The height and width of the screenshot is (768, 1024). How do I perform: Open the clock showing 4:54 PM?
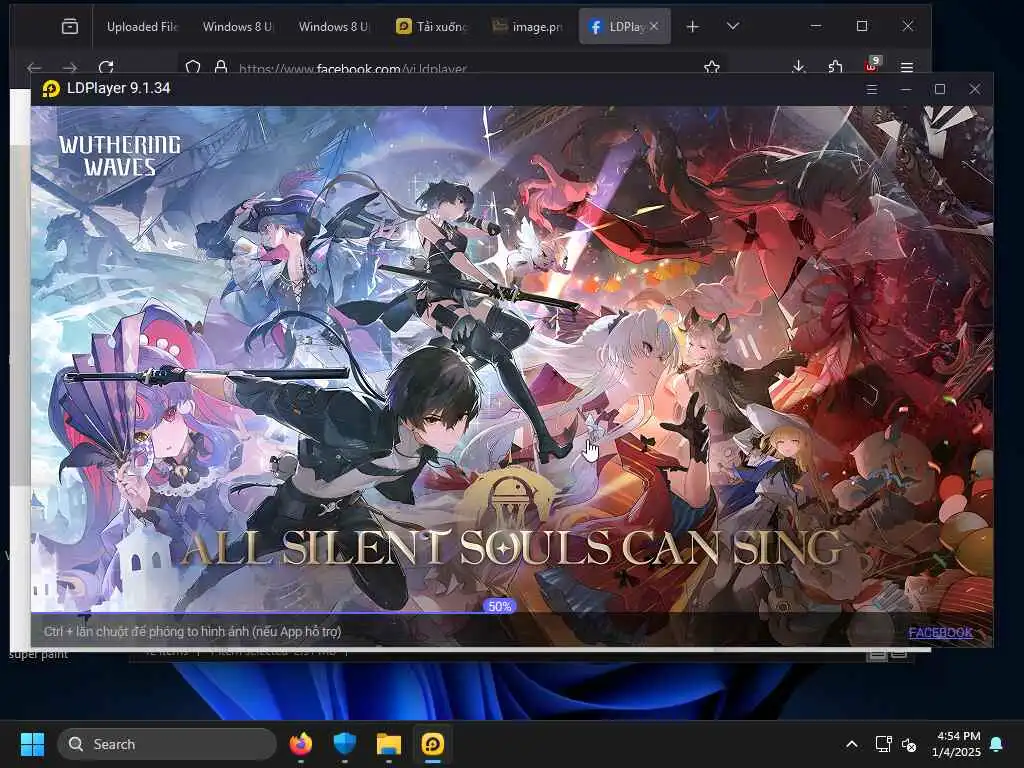pos(956,744)
